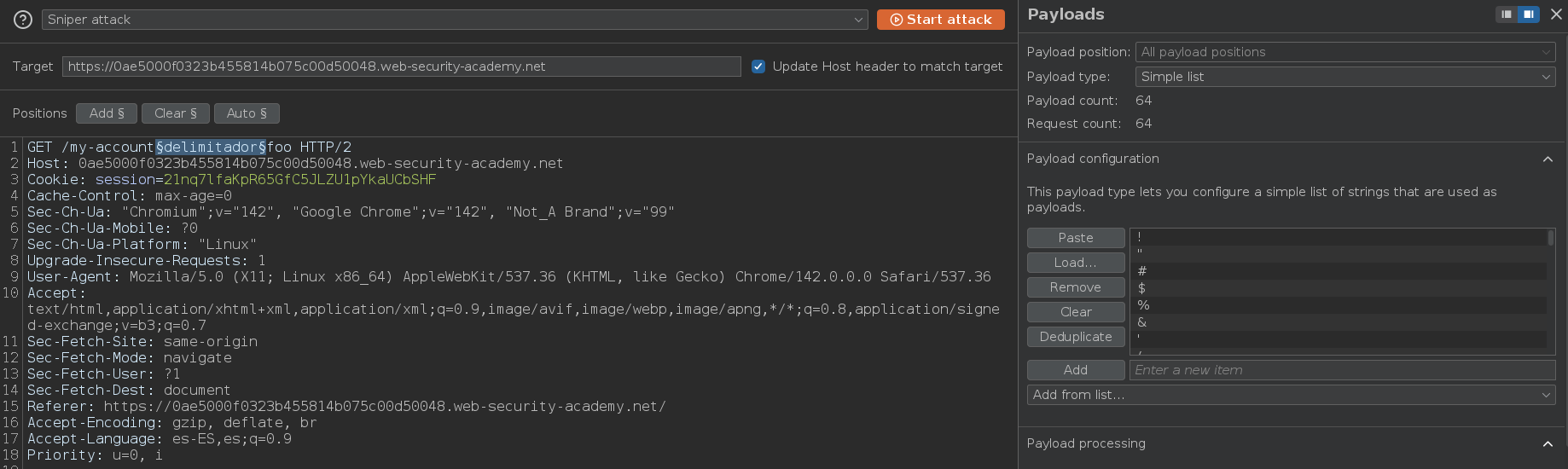This screenshot has width=1568, height=469.
Task: Click the help question mark icon
Action: (23, 20)
